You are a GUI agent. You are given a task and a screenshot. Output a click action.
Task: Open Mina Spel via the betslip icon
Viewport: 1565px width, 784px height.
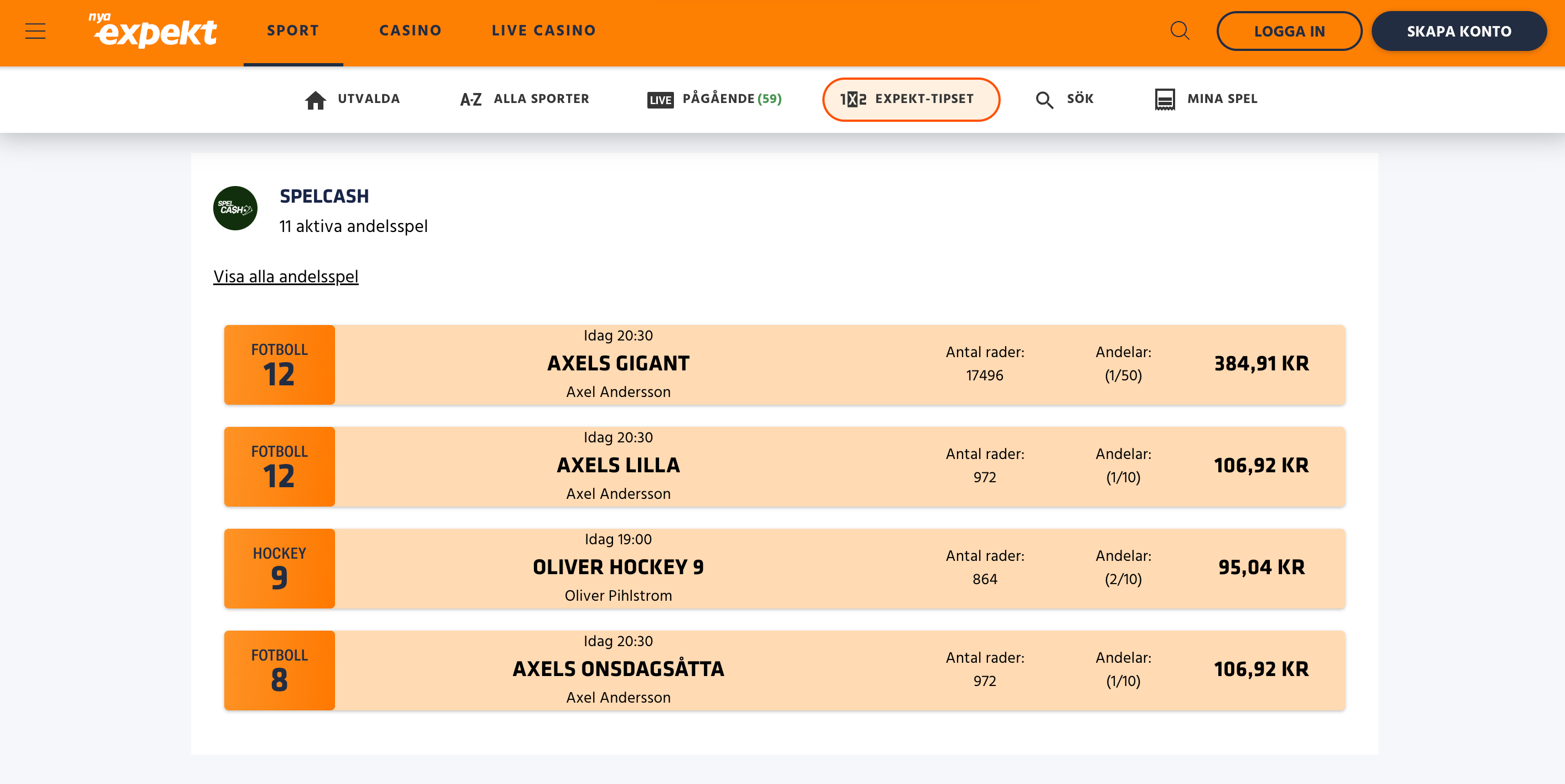point(1165,99)
